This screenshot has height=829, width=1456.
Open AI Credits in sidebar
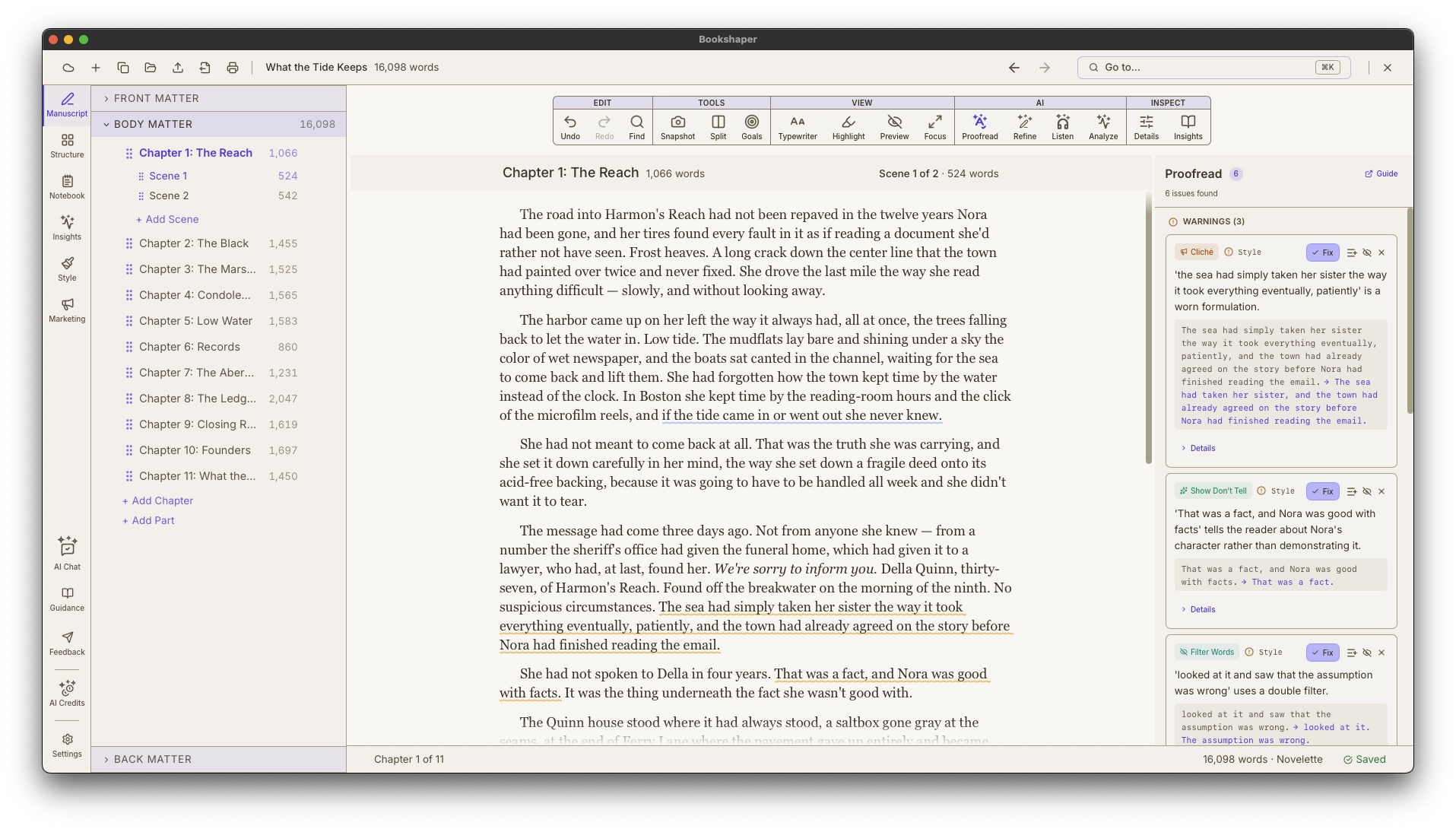(x=67, y=694)
